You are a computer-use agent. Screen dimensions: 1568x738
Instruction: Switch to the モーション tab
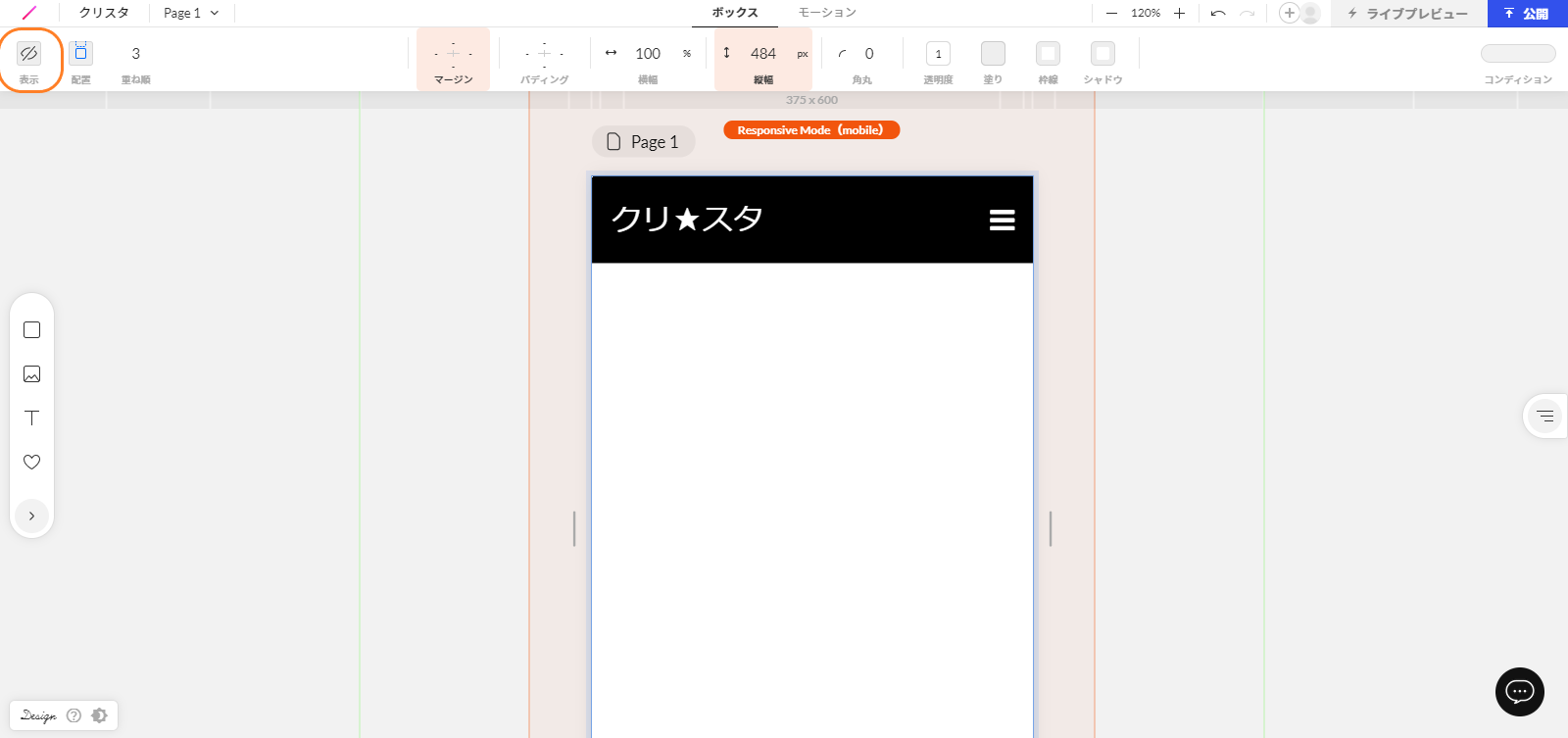click(x=827, y=13)
